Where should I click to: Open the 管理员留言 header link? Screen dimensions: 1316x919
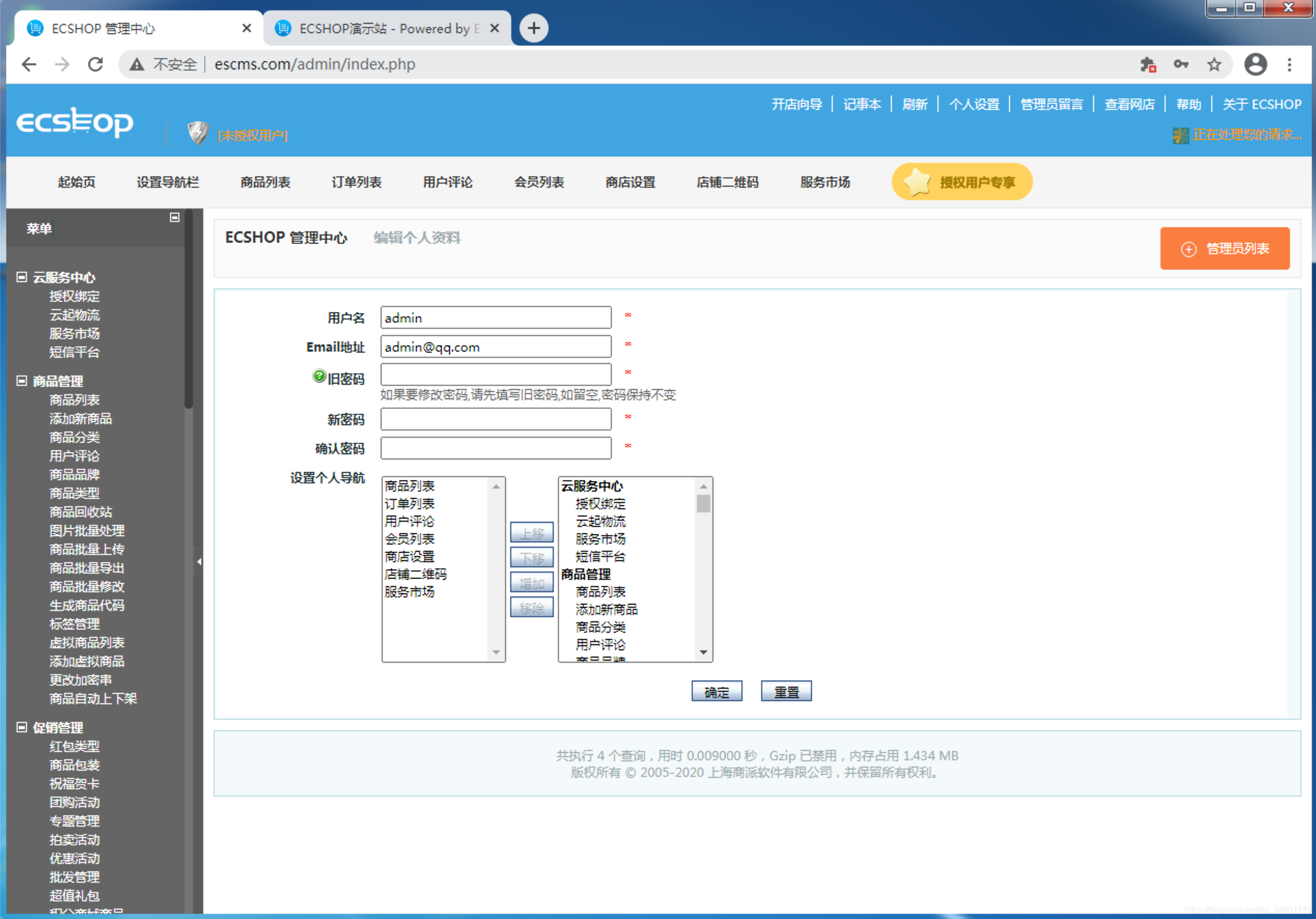coord(1052,104)
